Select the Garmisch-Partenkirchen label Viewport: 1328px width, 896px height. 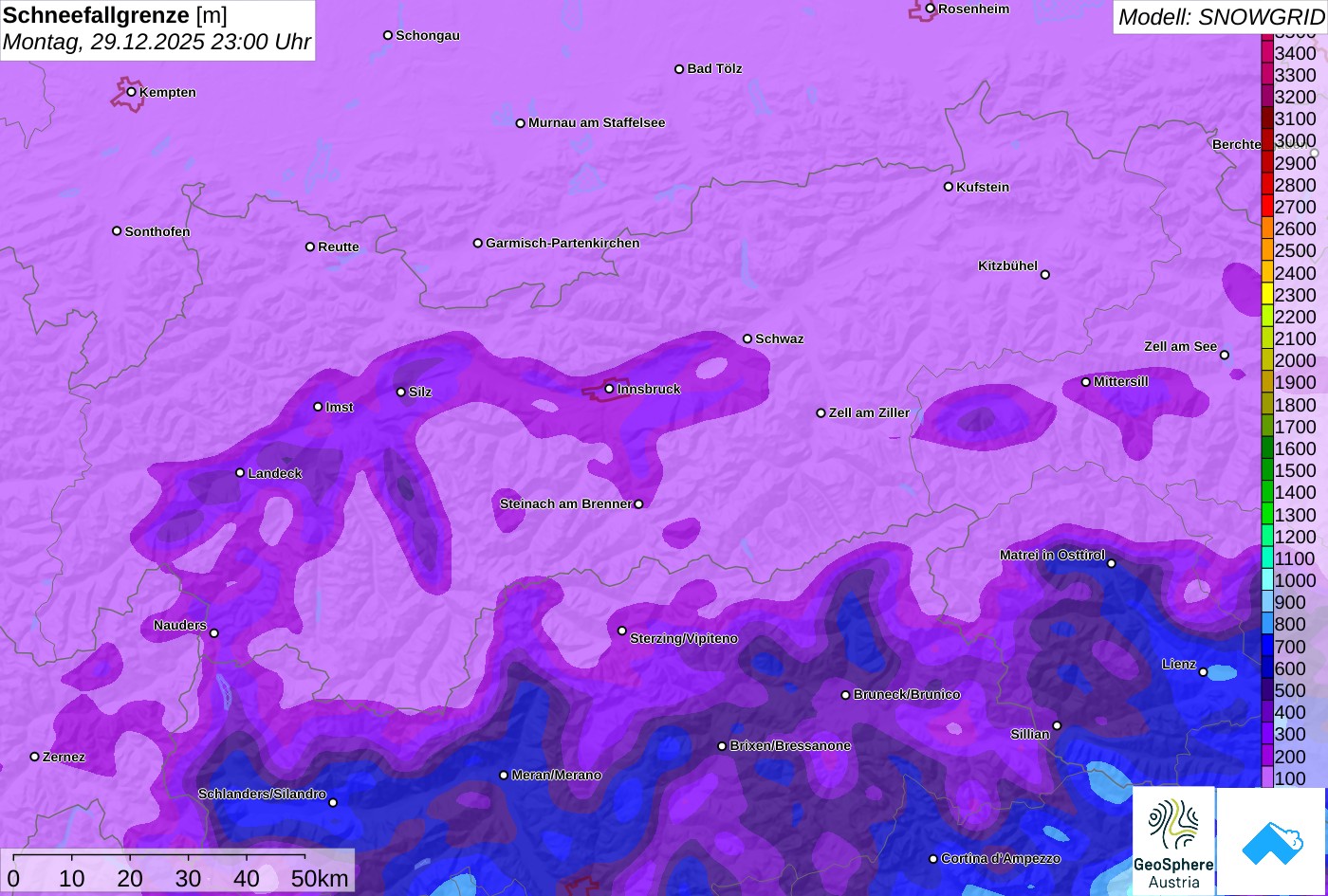[x=563, y=243]
